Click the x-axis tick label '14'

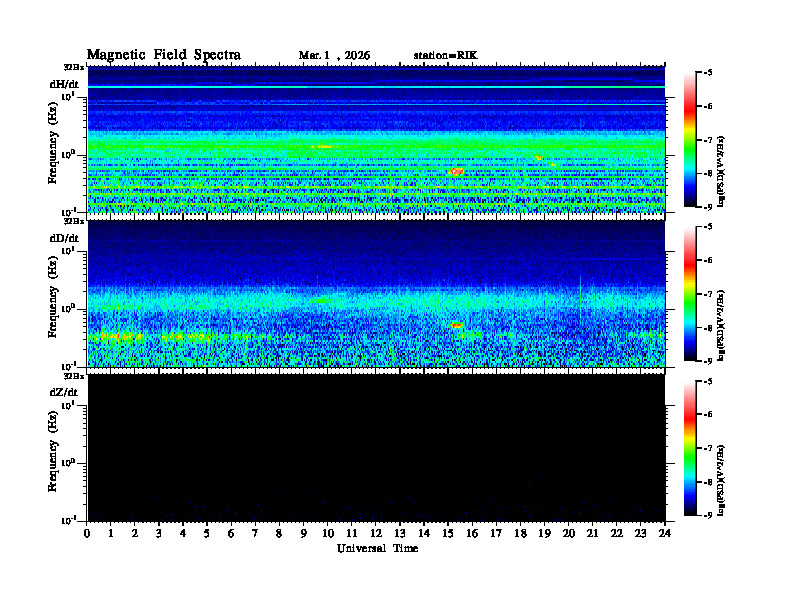pyautogui.click(x=424, y=534)
